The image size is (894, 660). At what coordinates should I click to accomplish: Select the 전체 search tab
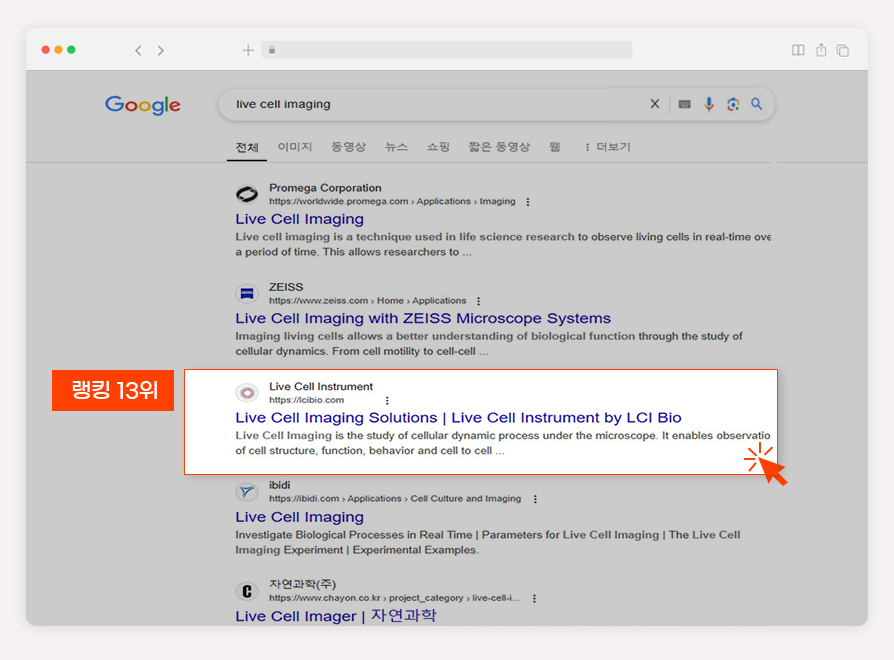click(247, 148)
